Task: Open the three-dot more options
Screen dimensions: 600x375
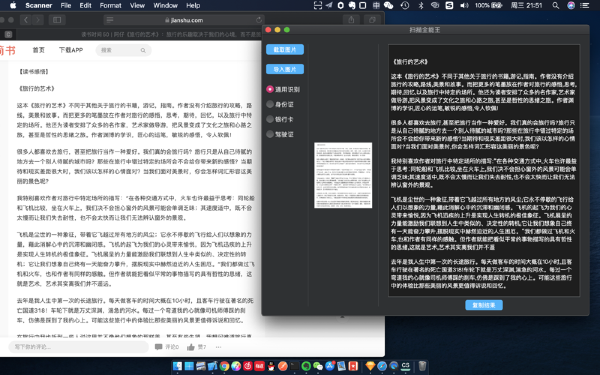Action: (x=218, y=347)
